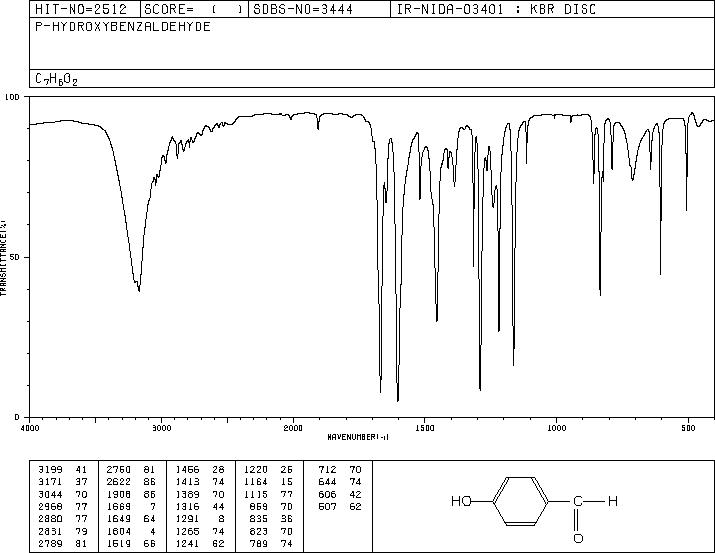715x553 pixels.
Task: Select the 3199 peak table entry
Action: [62, 469]
